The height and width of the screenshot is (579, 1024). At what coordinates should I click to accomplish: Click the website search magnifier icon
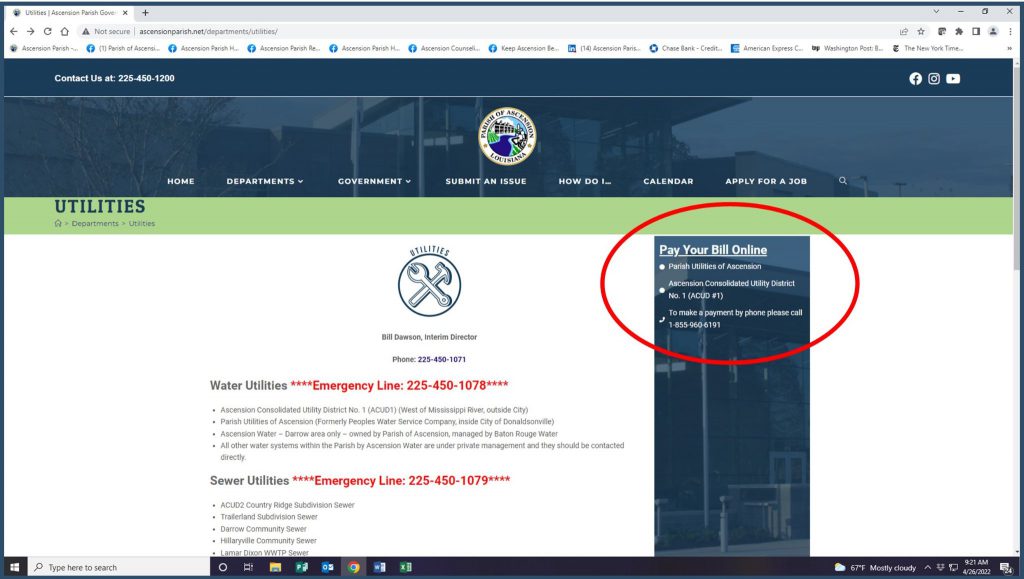click(x=843, y=181)
